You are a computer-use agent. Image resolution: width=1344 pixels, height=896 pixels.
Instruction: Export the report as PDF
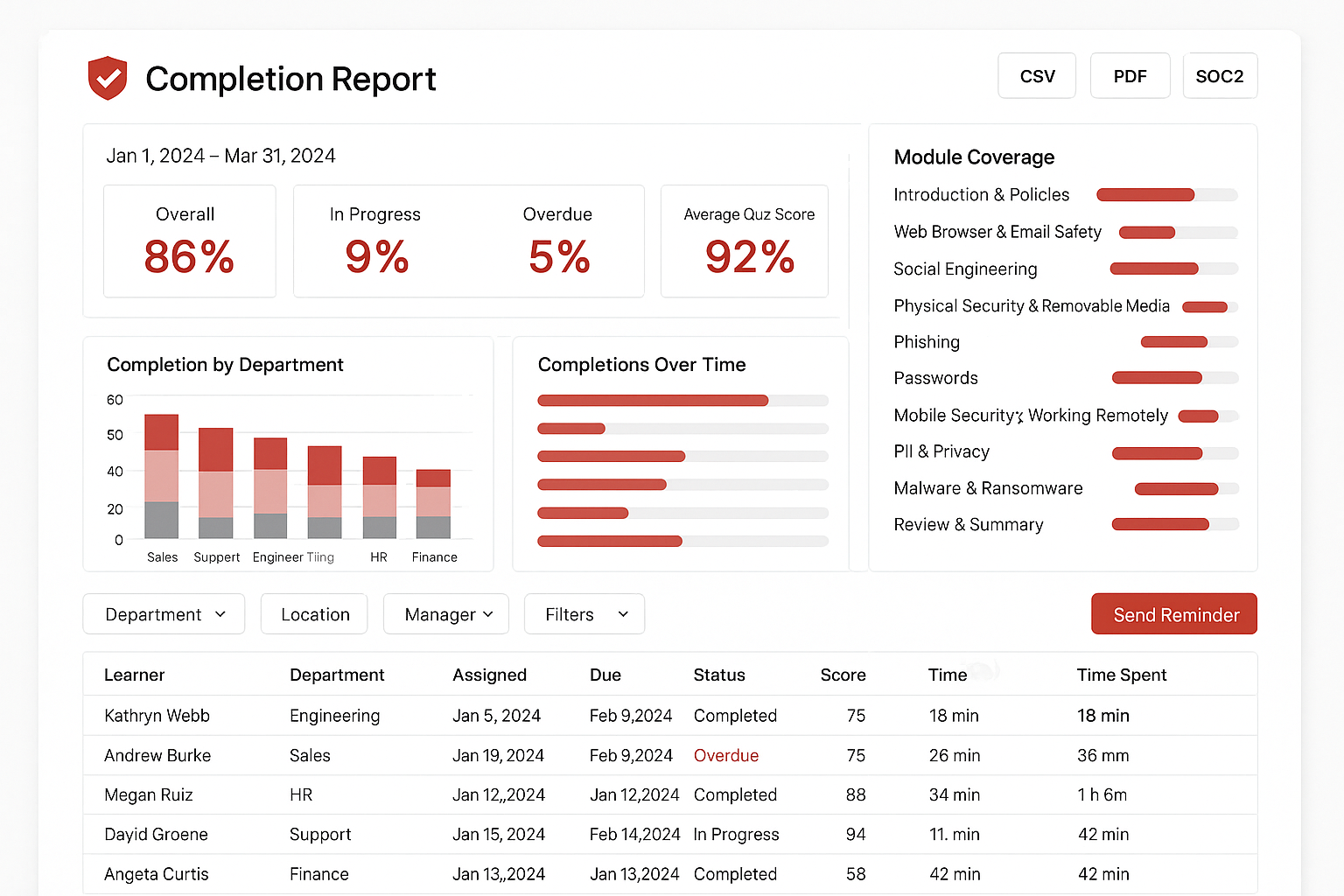click(1130, 76)
